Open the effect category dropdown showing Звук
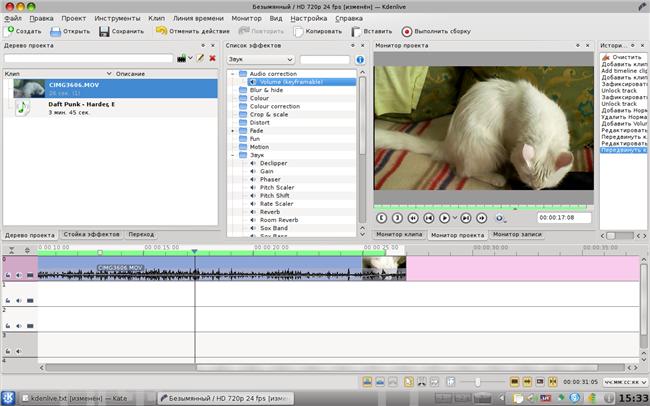The height and width of the screenshot is (406, 650). click(260, 60)
